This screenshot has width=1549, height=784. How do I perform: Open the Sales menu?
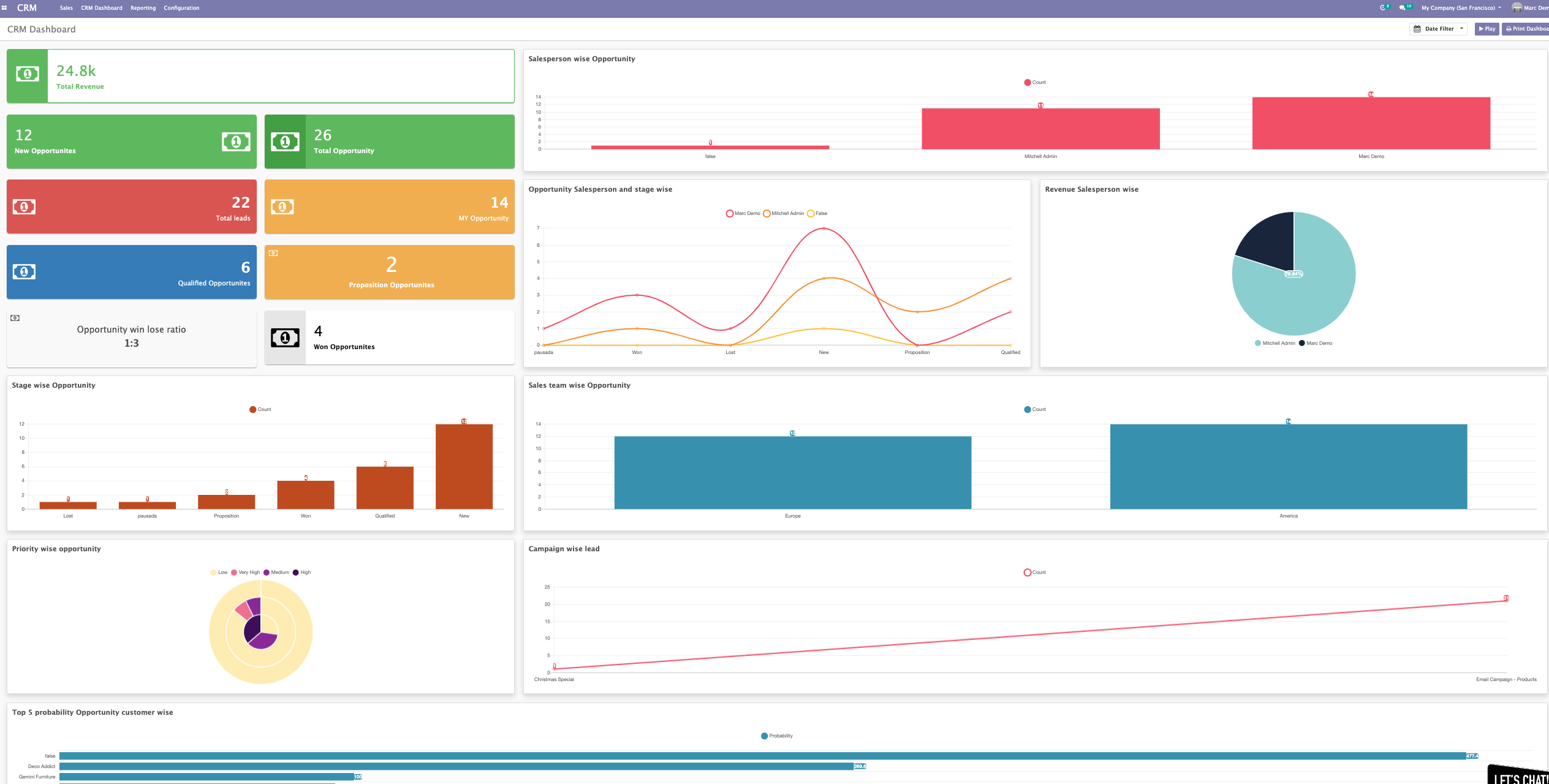pos(66,8)
